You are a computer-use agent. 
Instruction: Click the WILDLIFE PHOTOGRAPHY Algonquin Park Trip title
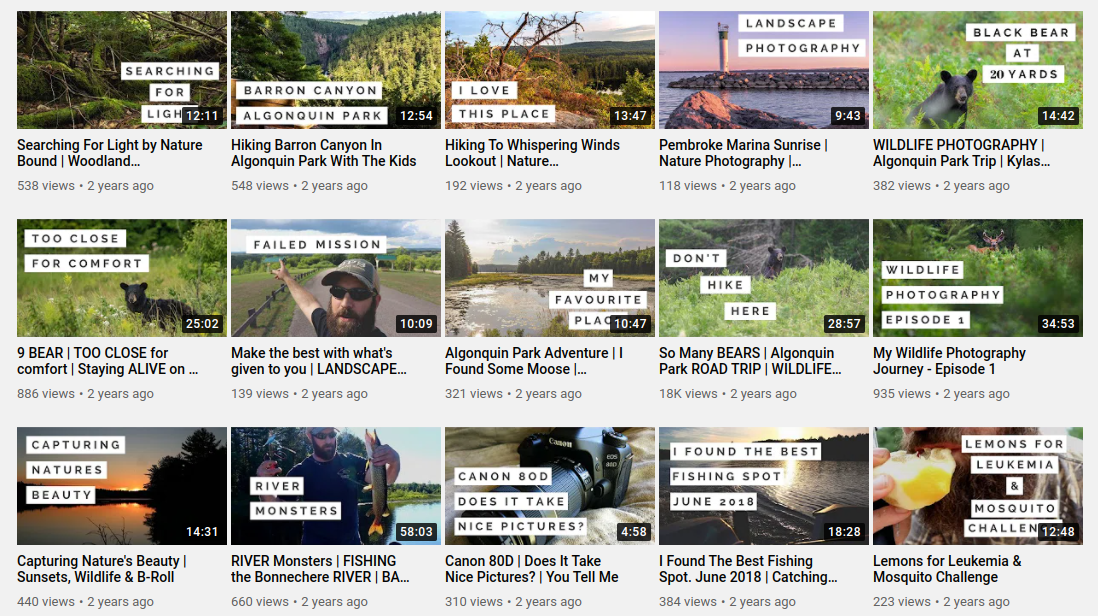coord(961,153)
